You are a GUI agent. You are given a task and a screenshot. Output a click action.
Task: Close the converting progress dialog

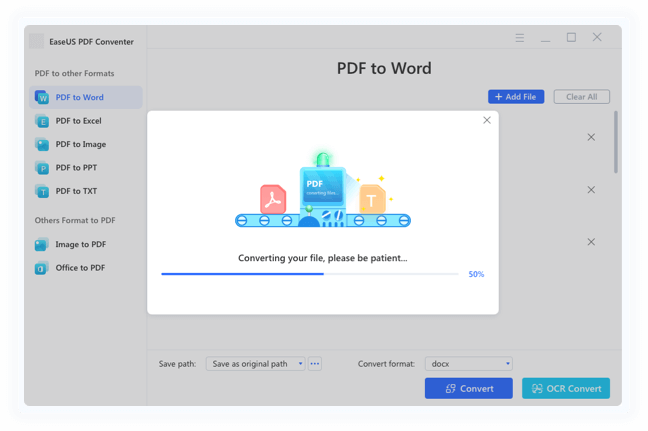pos(487,120)
